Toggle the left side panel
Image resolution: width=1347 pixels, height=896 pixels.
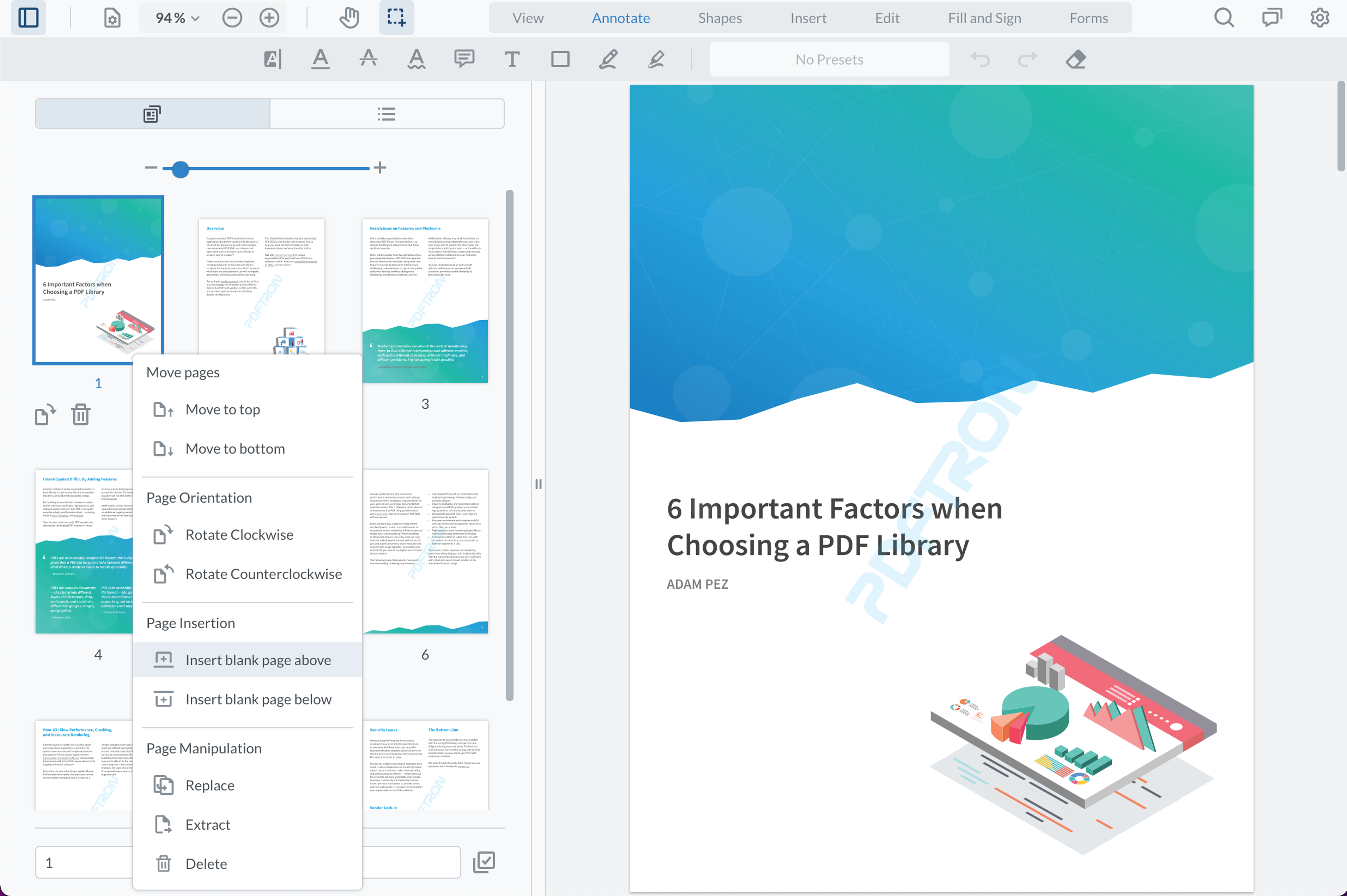tap(28, 18)
